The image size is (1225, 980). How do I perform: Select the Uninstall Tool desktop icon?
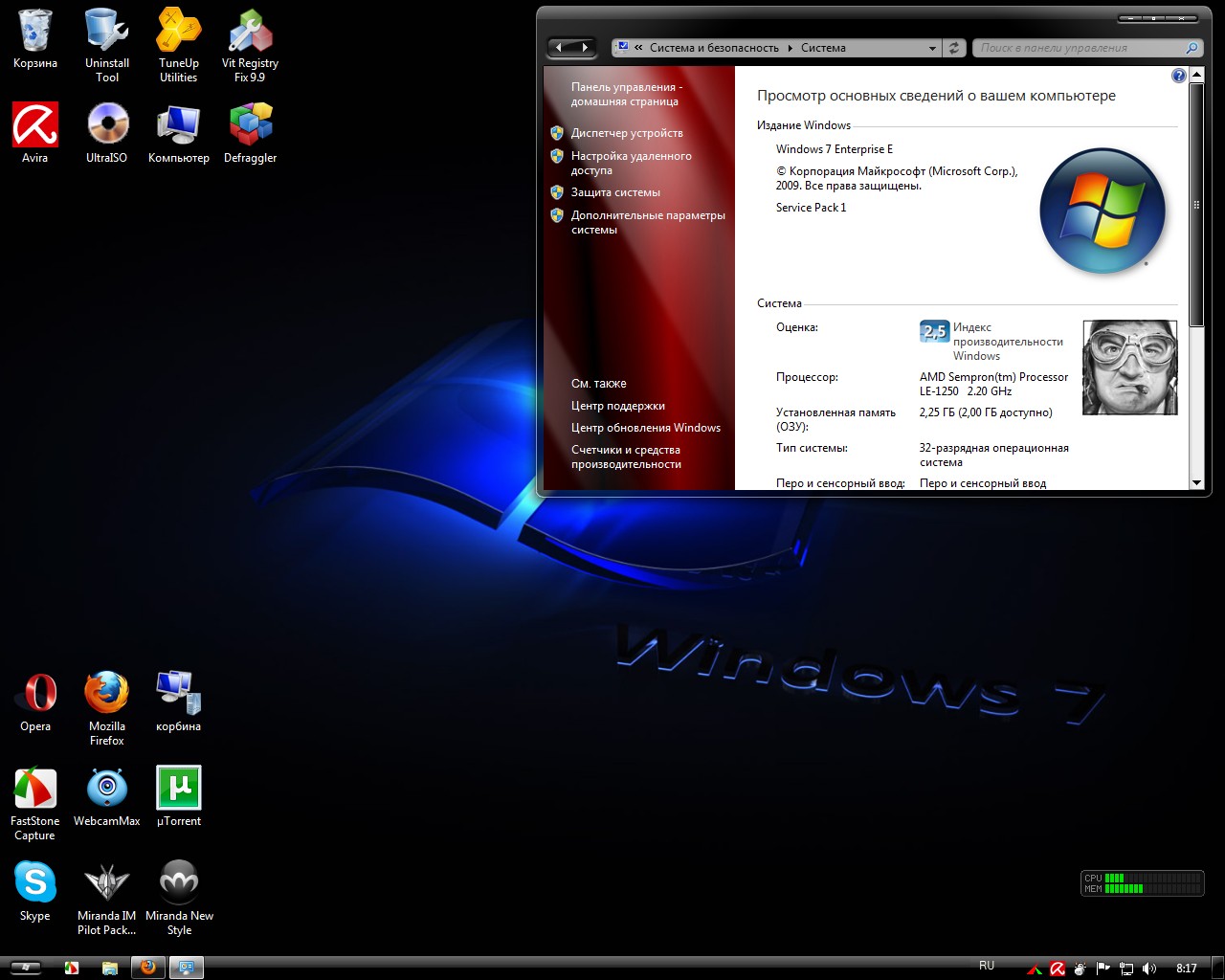tap(107, 45)
